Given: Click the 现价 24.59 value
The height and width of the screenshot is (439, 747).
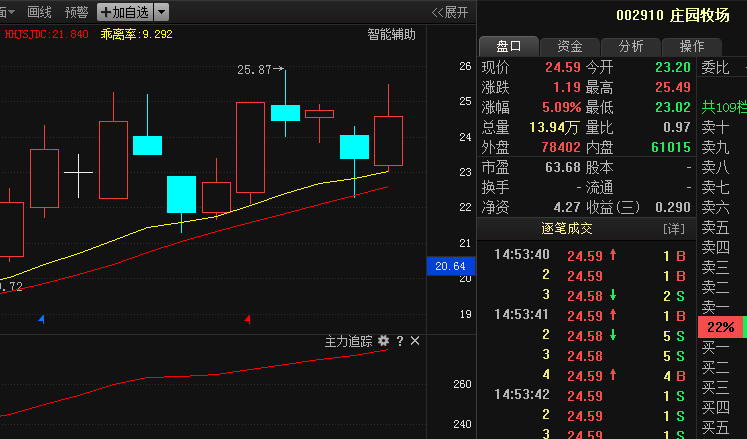Looking at the screenshot, I should tap(563, 67).
